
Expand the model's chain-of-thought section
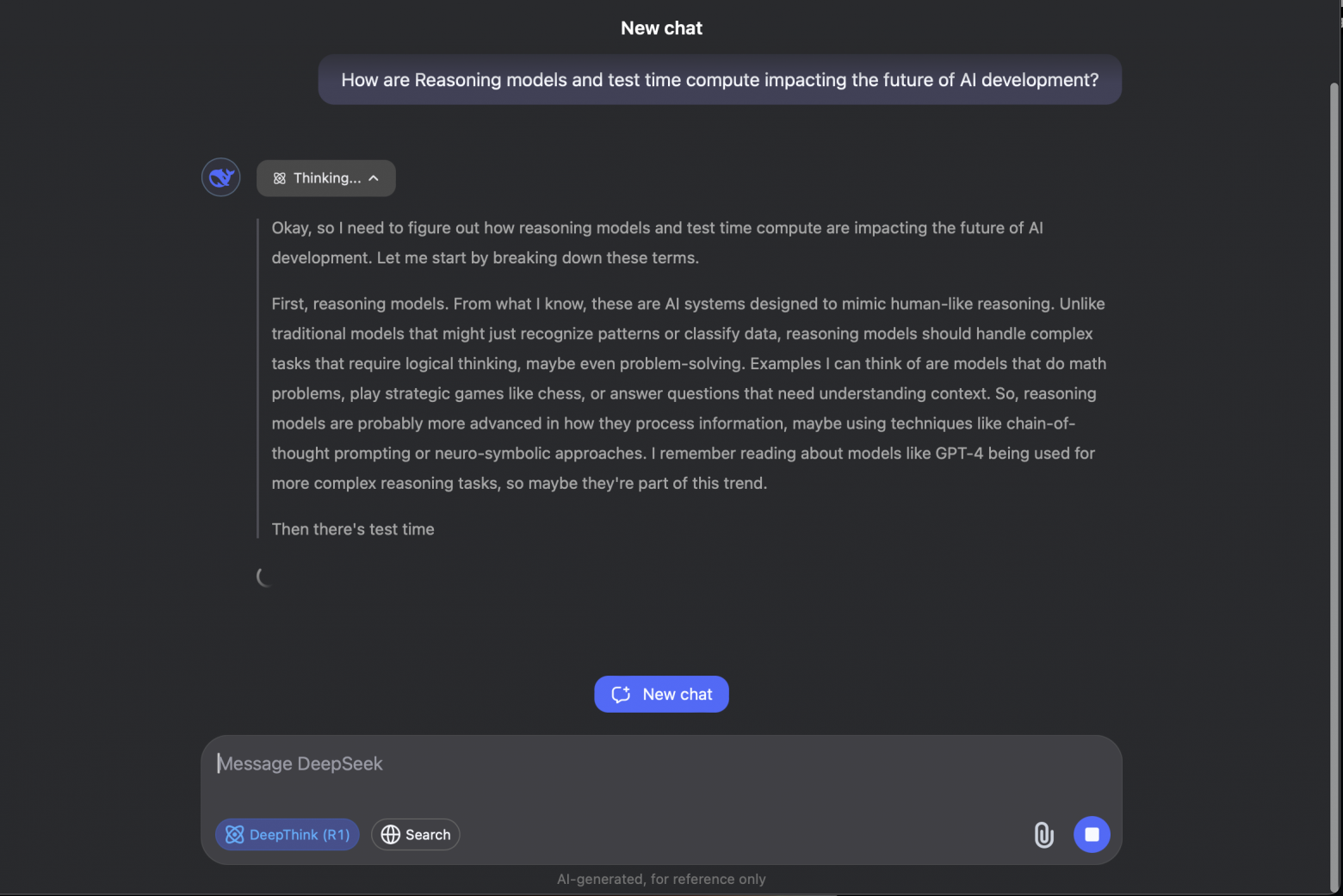click(x=325, y=178)
